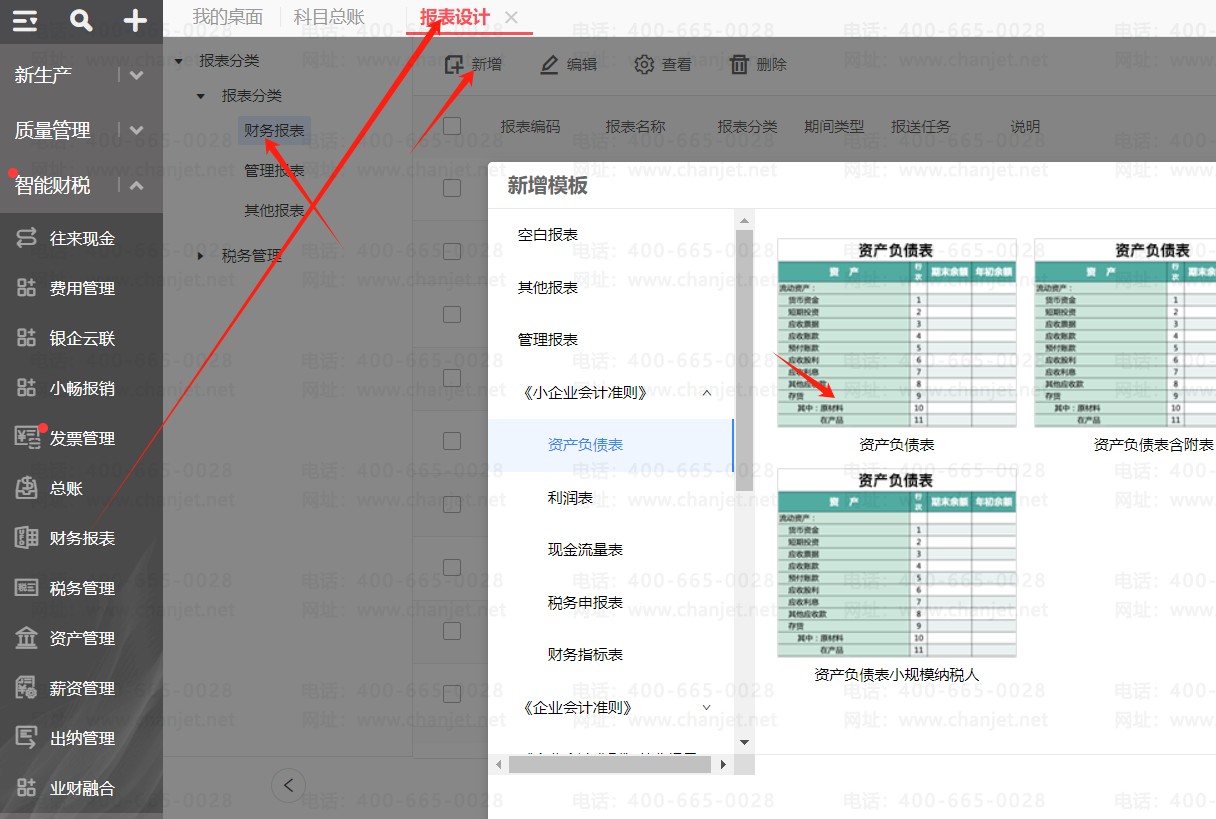This screenshot has height=819, width=1216.
Task: Open 资产管理 sidebar item
Action: click(82, 638)
